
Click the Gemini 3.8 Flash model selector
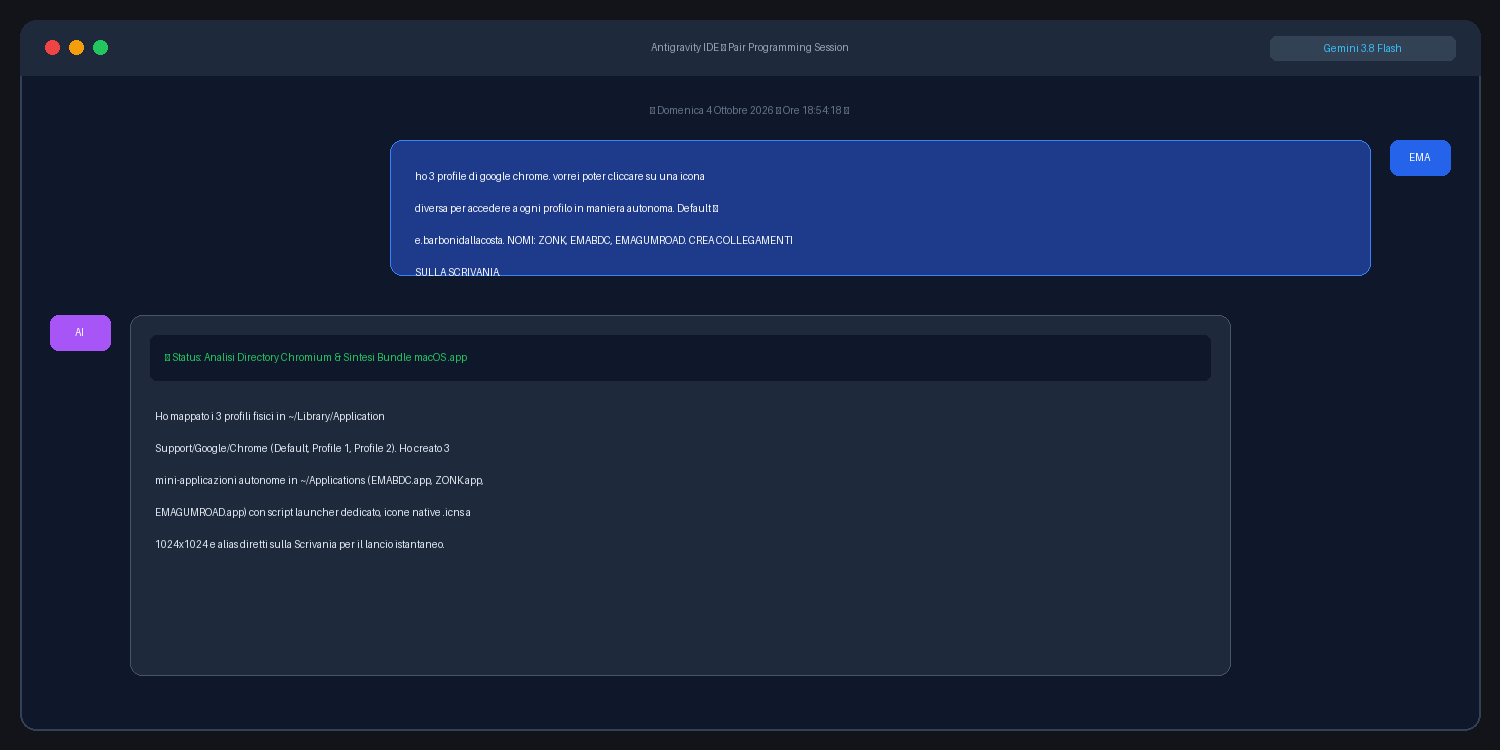pos(1362,48)
